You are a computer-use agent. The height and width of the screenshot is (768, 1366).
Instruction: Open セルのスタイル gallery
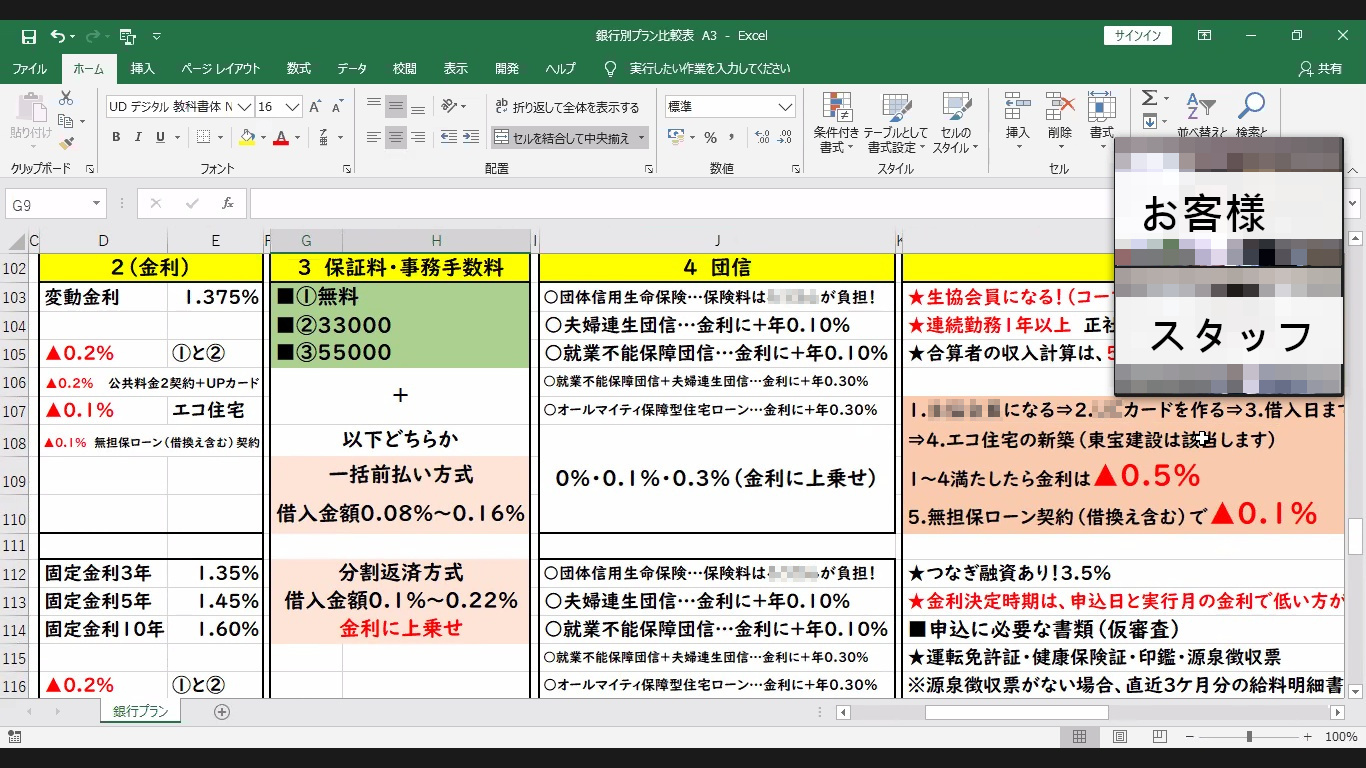click(x=955, y=123)
